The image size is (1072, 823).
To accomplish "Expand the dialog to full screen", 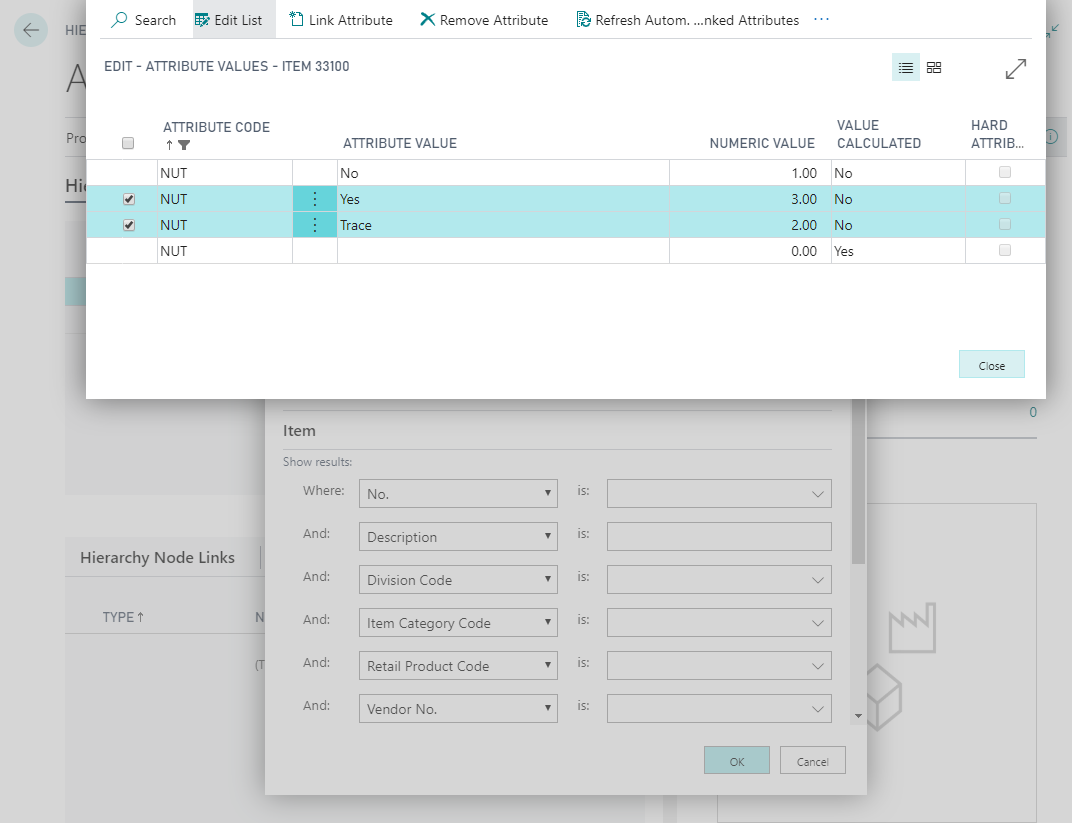I will pyautogui.click(x=1015, y=68).
